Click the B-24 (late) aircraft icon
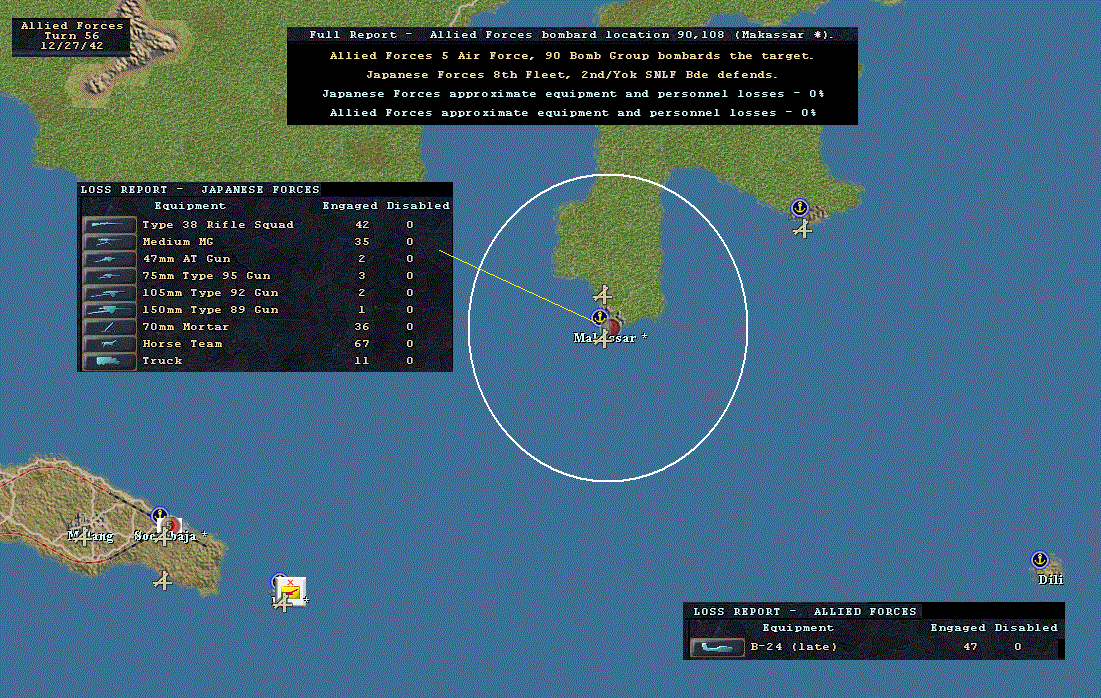This screenshot has height=698, width=1101. click(x=717, y=647)
